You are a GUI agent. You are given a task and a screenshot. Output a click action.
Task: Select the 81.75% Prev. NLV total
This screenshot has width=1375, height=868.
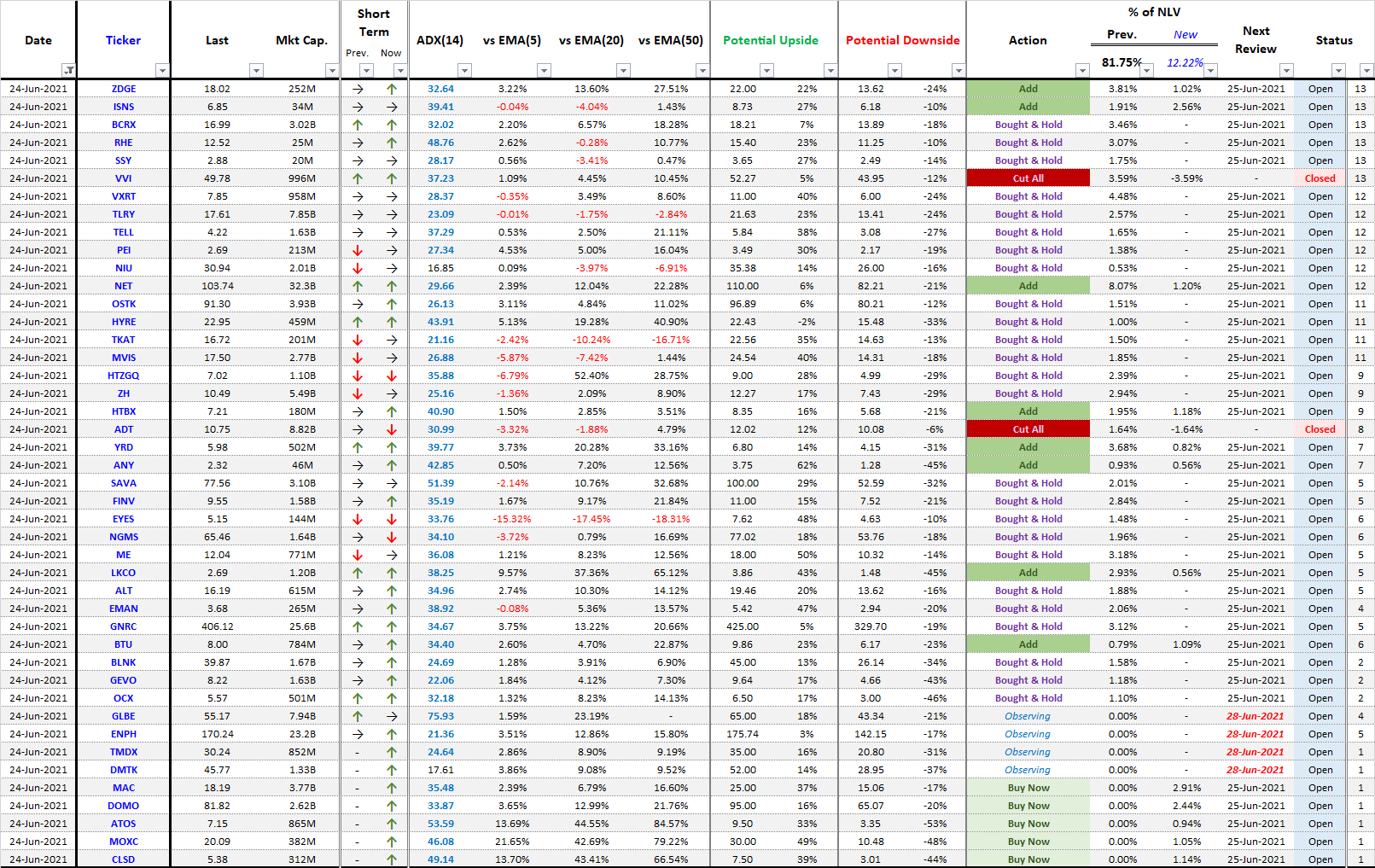1121,62
